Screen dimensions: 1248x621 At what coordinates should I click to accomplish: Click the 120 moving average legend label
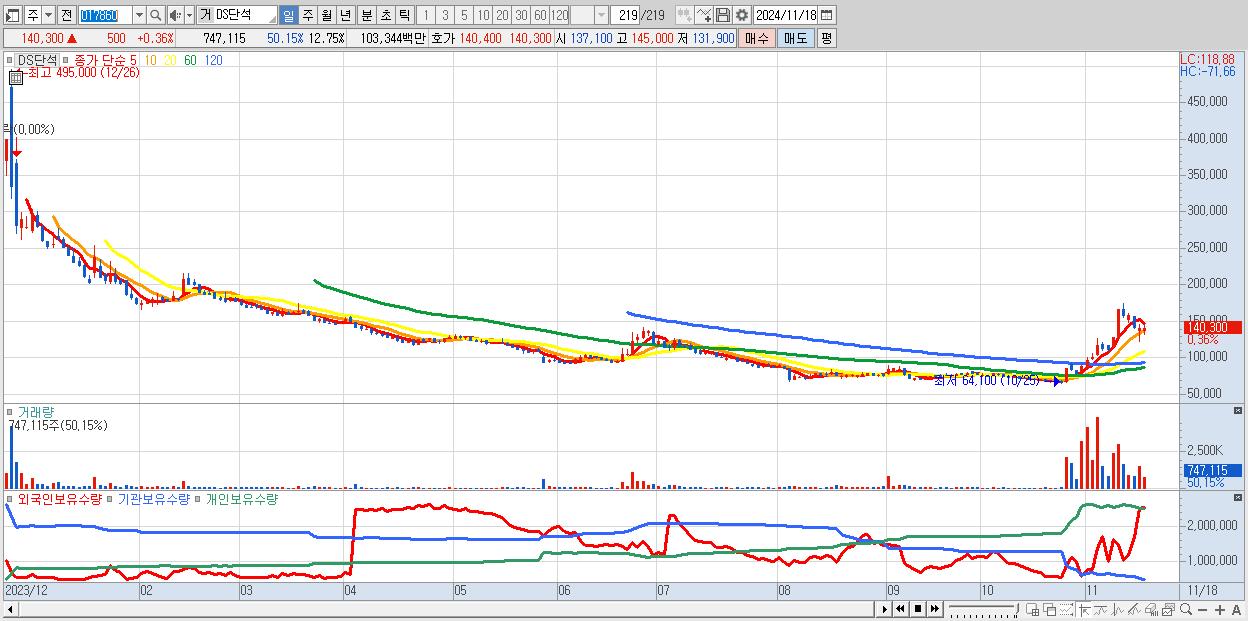click(213, 60)
